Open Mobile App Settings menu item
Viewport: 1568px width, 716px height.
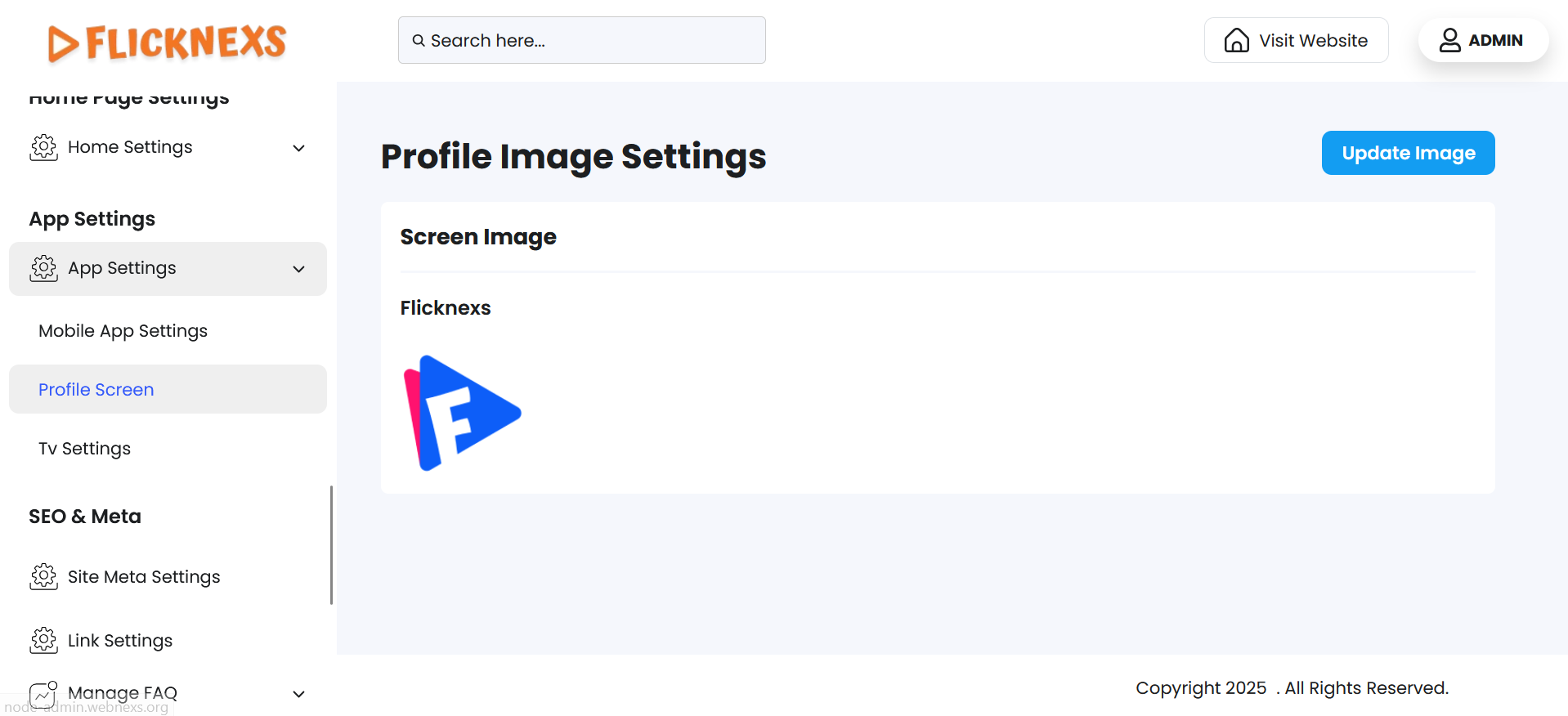click(x=123, y=331)
